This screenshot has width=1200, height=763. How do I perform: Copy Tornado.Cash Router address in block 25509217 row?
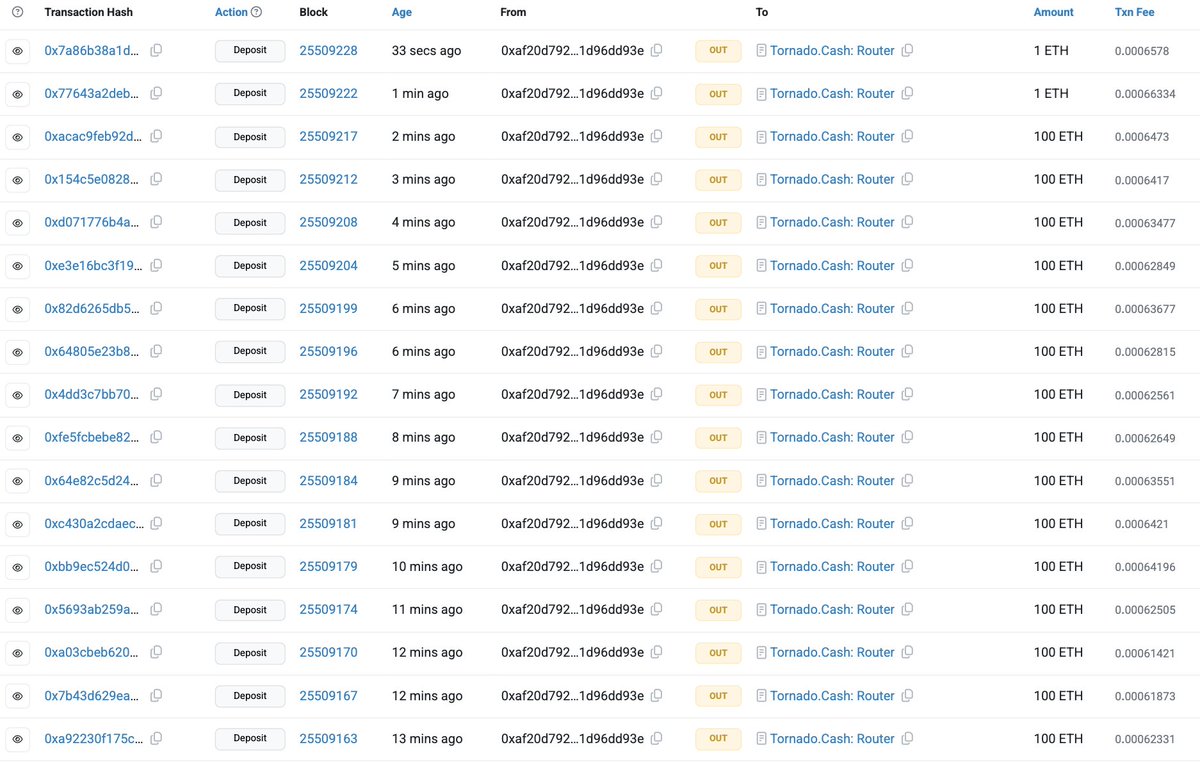[x=907, y=137]
